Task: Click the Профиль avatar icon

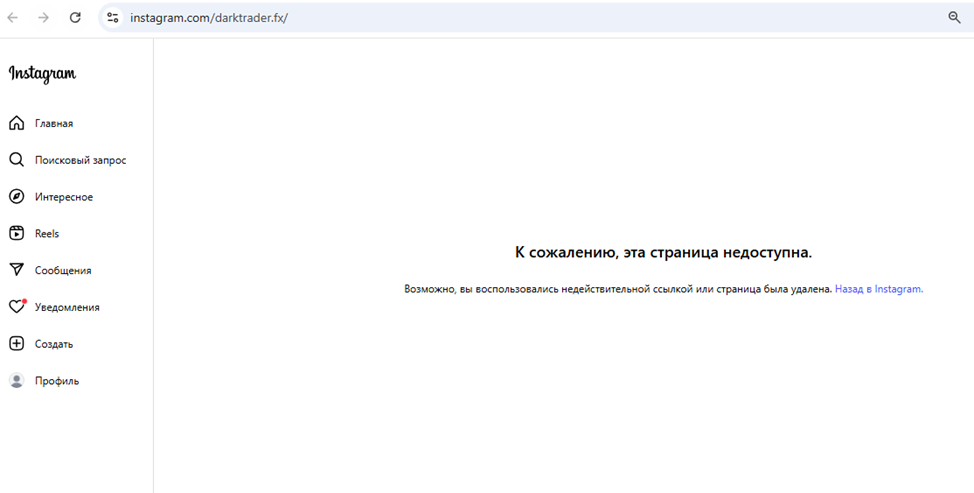Action: click(x=17, y=381)
